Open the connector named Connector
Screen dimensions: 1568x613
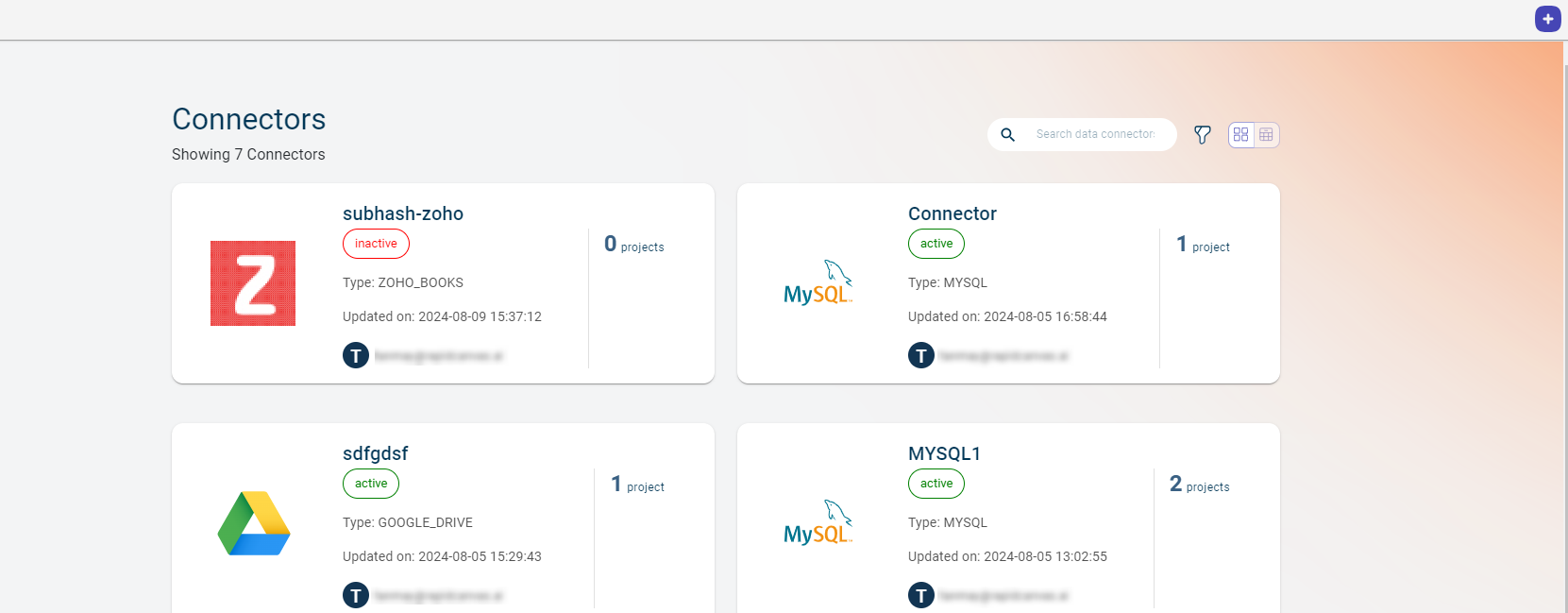pos(952,213)
